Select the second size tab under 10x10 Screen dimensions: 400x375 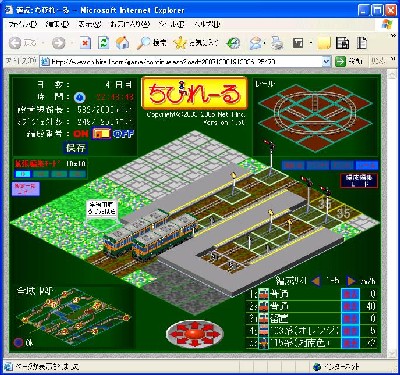tap(41, 174)
